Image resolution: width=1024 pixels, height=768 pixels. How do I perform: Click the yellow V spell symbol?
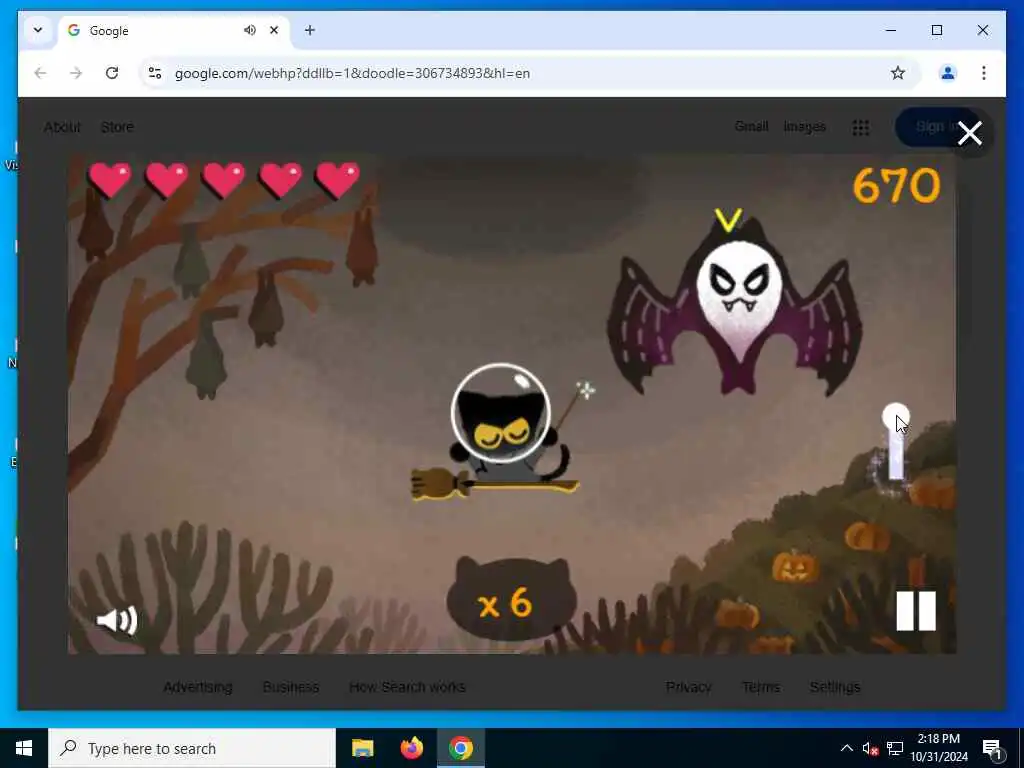click(x=728, y=220)
